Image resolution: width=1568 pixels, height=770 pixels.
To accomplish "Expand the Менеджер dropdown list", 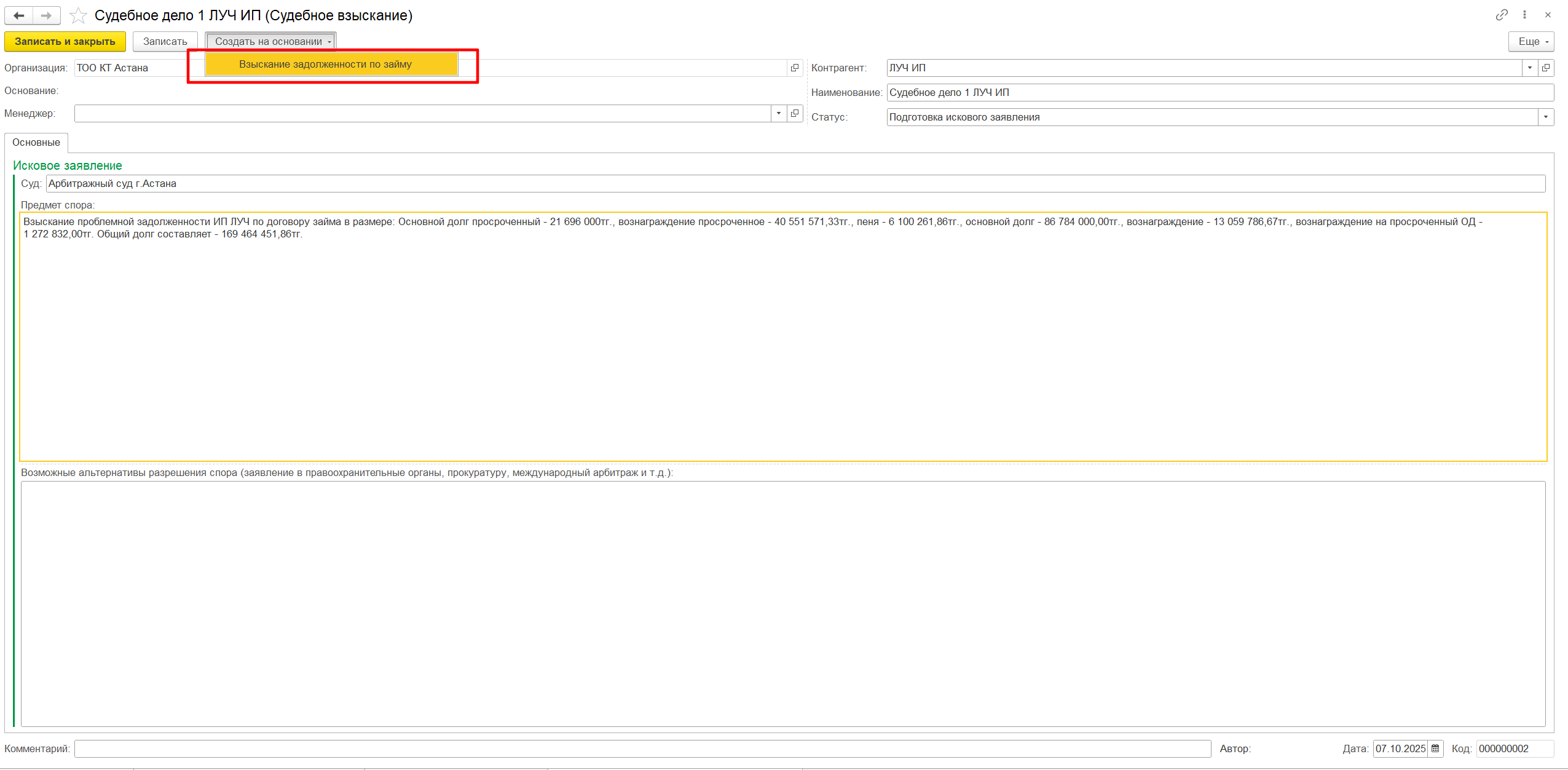I will pos(779,113).
